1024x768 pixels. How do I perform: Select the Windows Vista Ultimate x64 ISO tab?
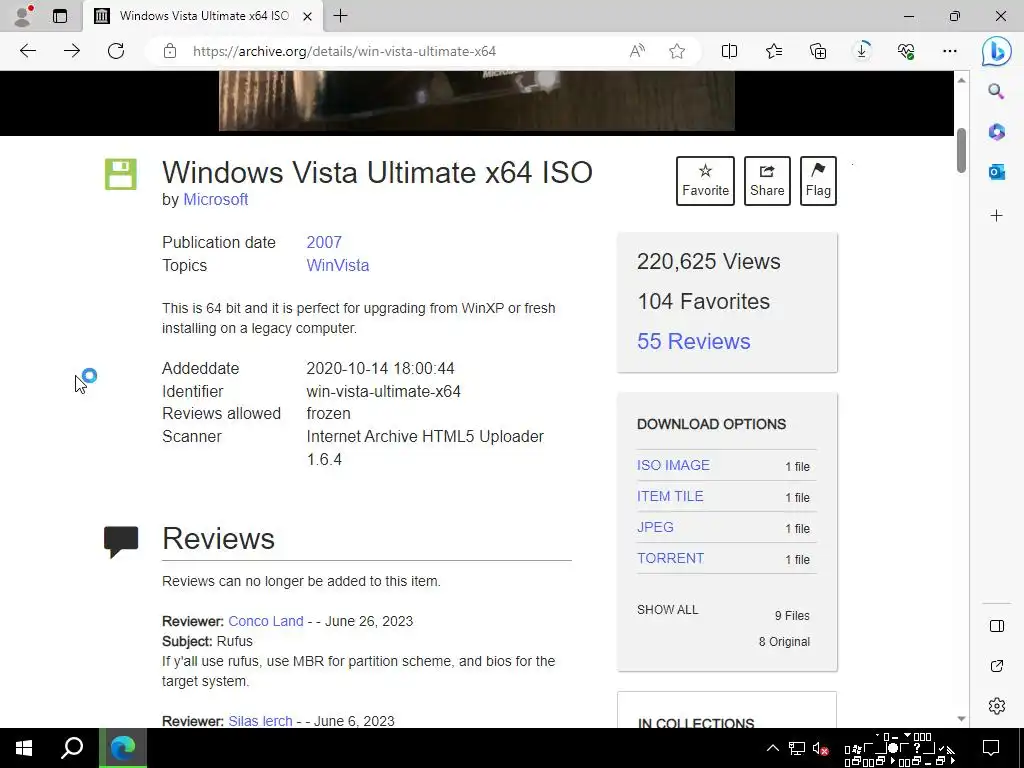[203, 16]
